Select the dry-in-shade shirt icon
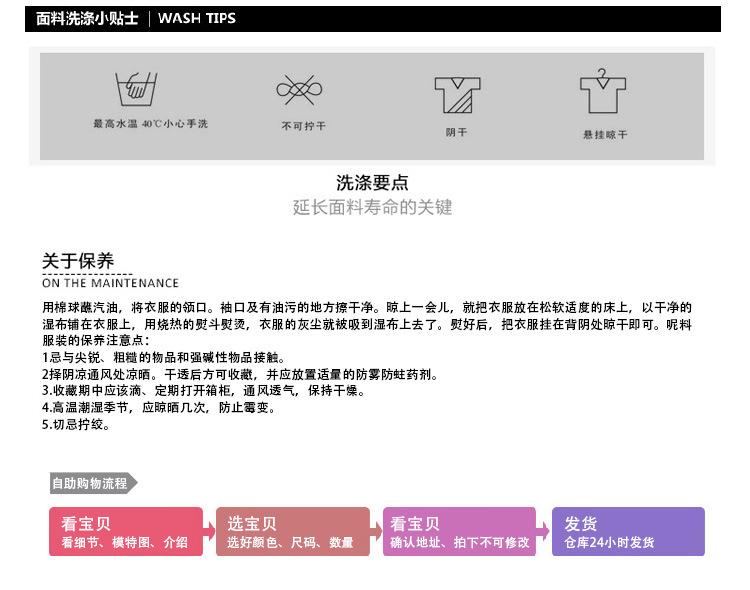 [456, 95]
